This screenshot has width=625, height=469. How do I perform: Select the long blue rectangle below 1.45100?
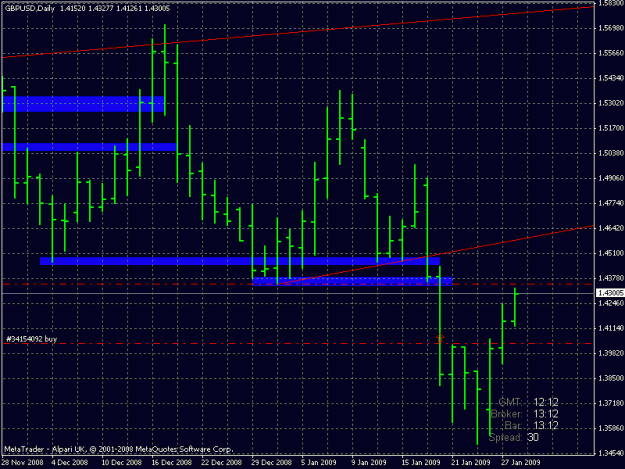[x=240, y=261]
